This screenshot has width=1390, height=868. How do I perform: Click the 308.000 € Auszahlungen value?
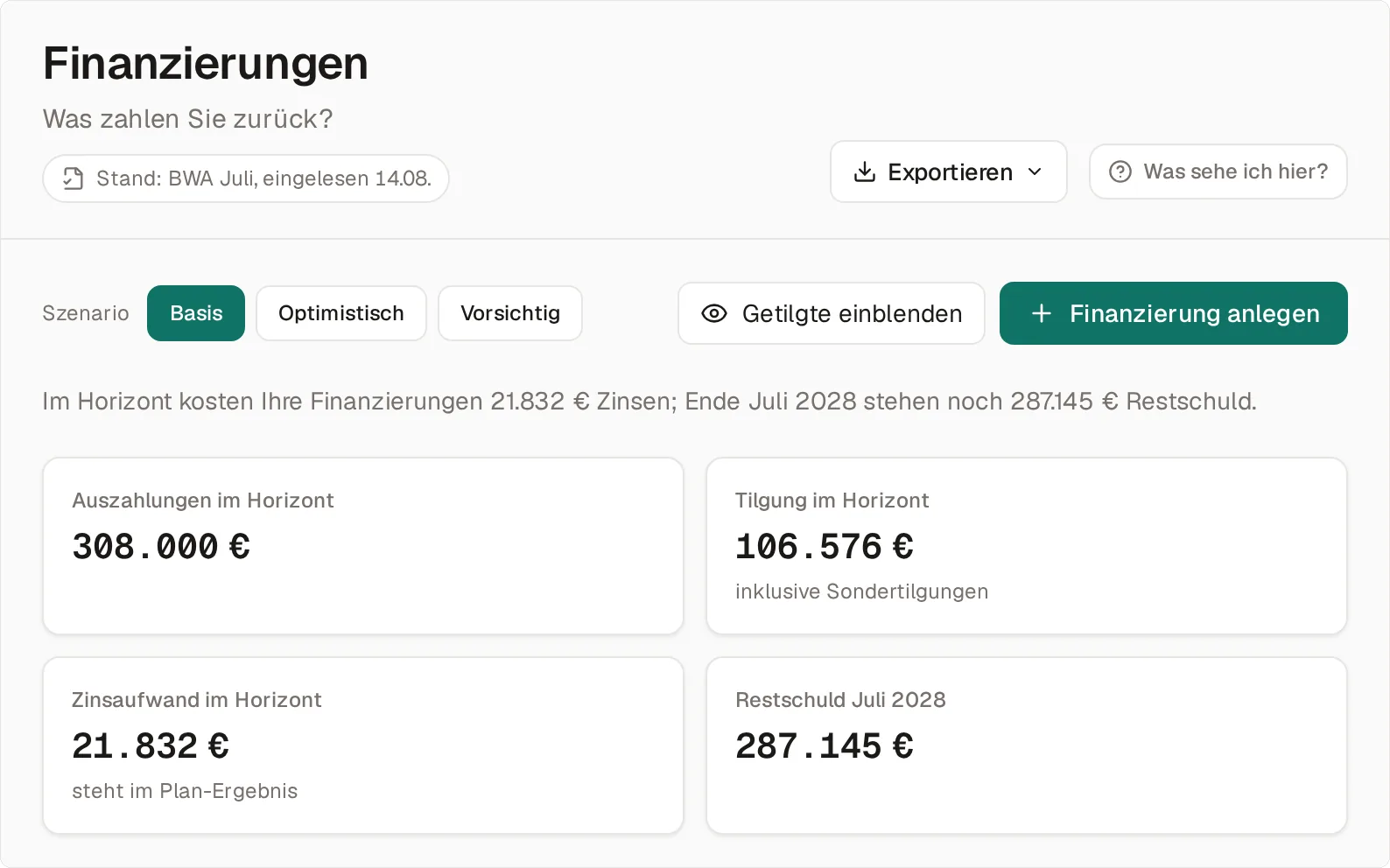pos(161,547)
